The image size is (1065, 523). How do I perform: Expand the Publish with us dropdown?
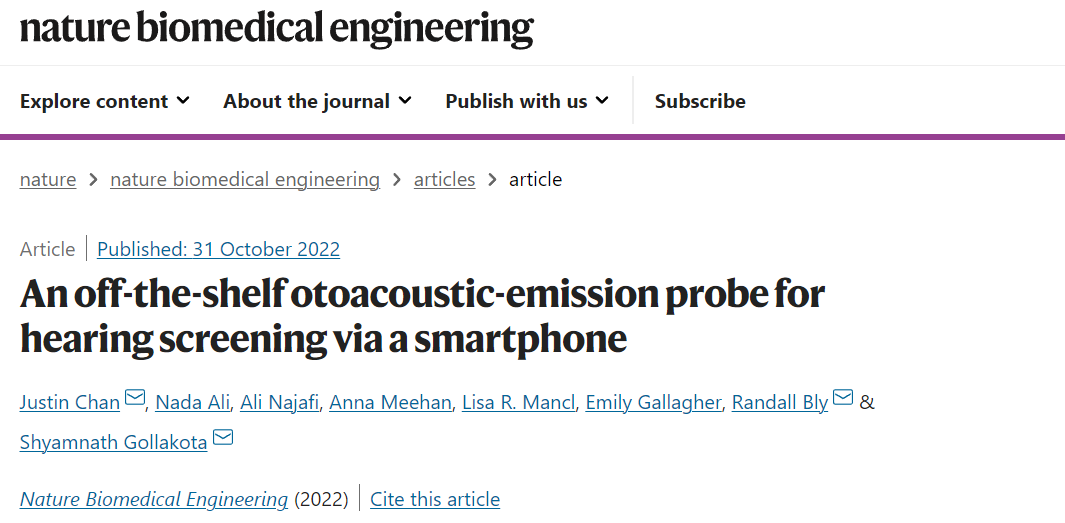(x=527, y=101)
